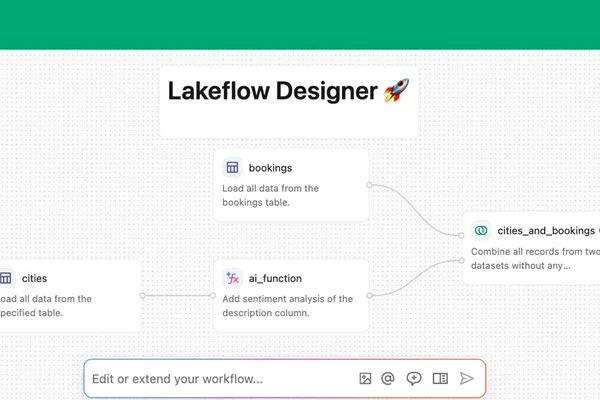
Task: Click the ai_function fx icon
Action: [x=232, y=278]
